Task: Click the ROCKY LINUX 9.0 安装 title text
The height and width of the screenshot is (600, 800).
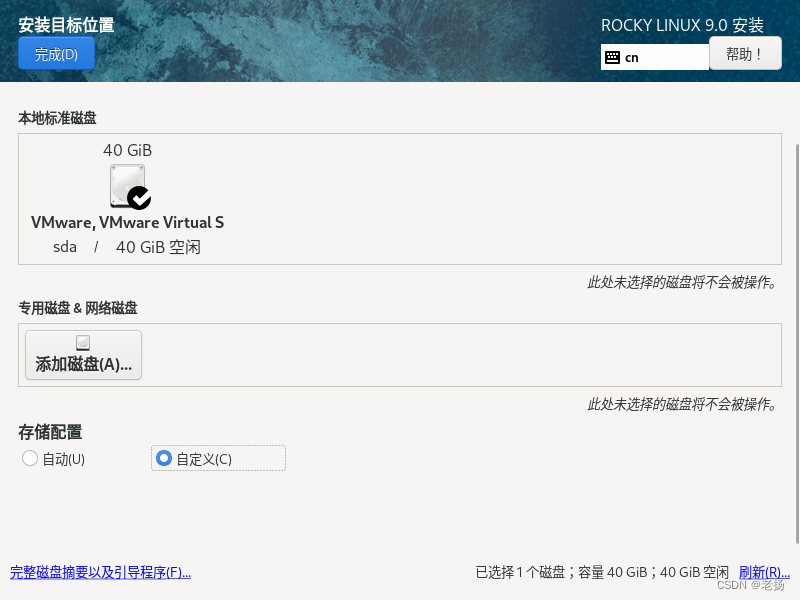Action: tap(682, 25)
